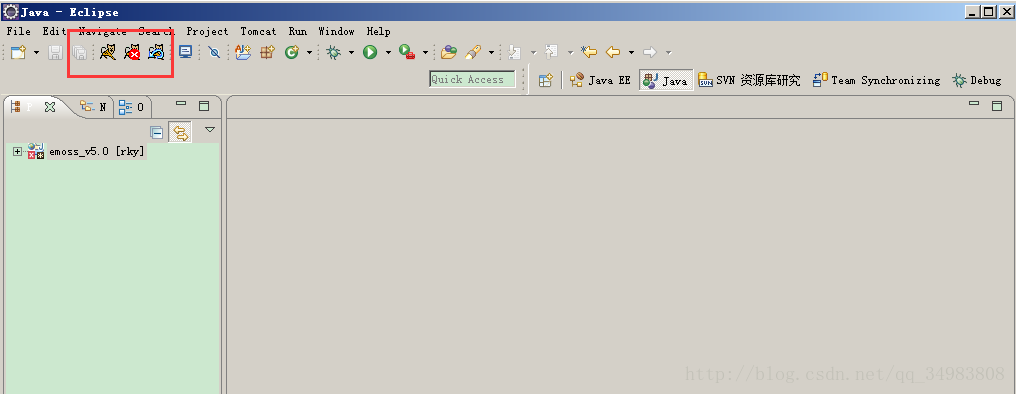Click the External Tools run icon
The width and height of the screenshot is (1016, 394).
click(407, 52)
